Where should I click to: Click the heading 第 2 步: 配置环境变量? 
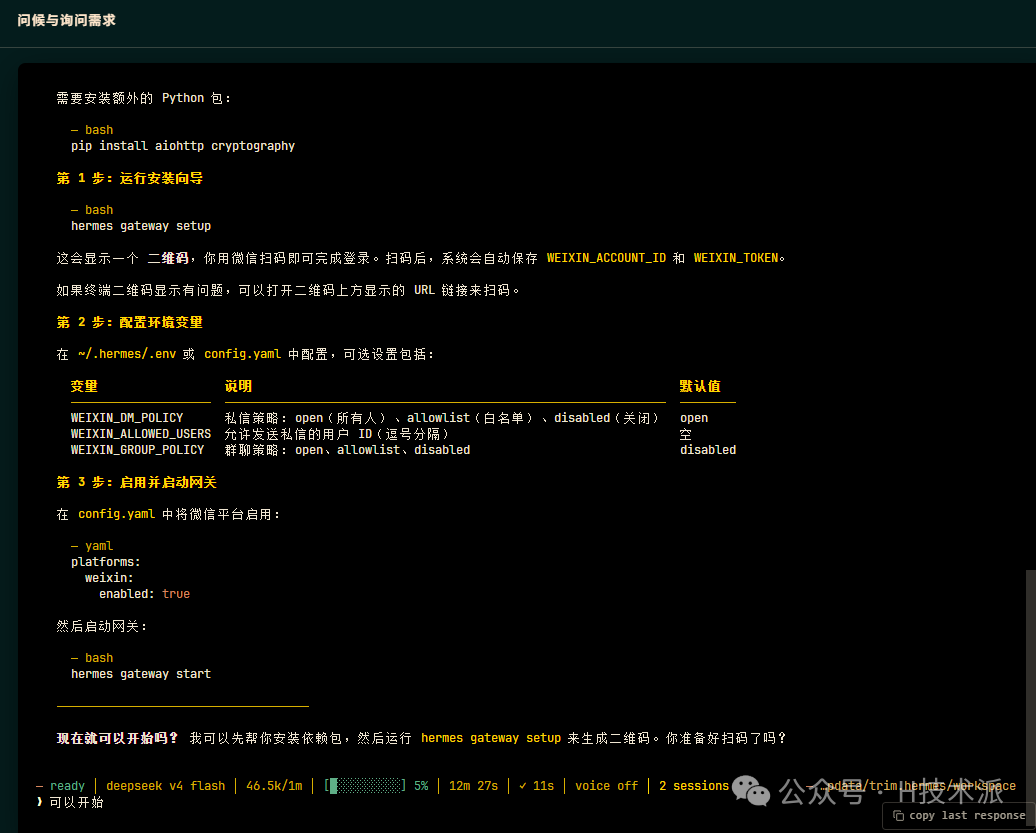pyautogui.click(x=130, y=322)
